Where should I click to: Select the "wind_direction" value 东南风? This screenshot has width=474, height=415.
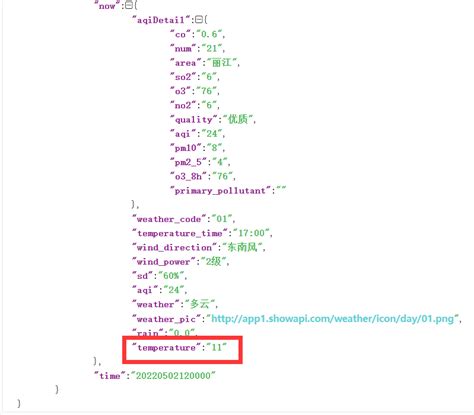242,247
